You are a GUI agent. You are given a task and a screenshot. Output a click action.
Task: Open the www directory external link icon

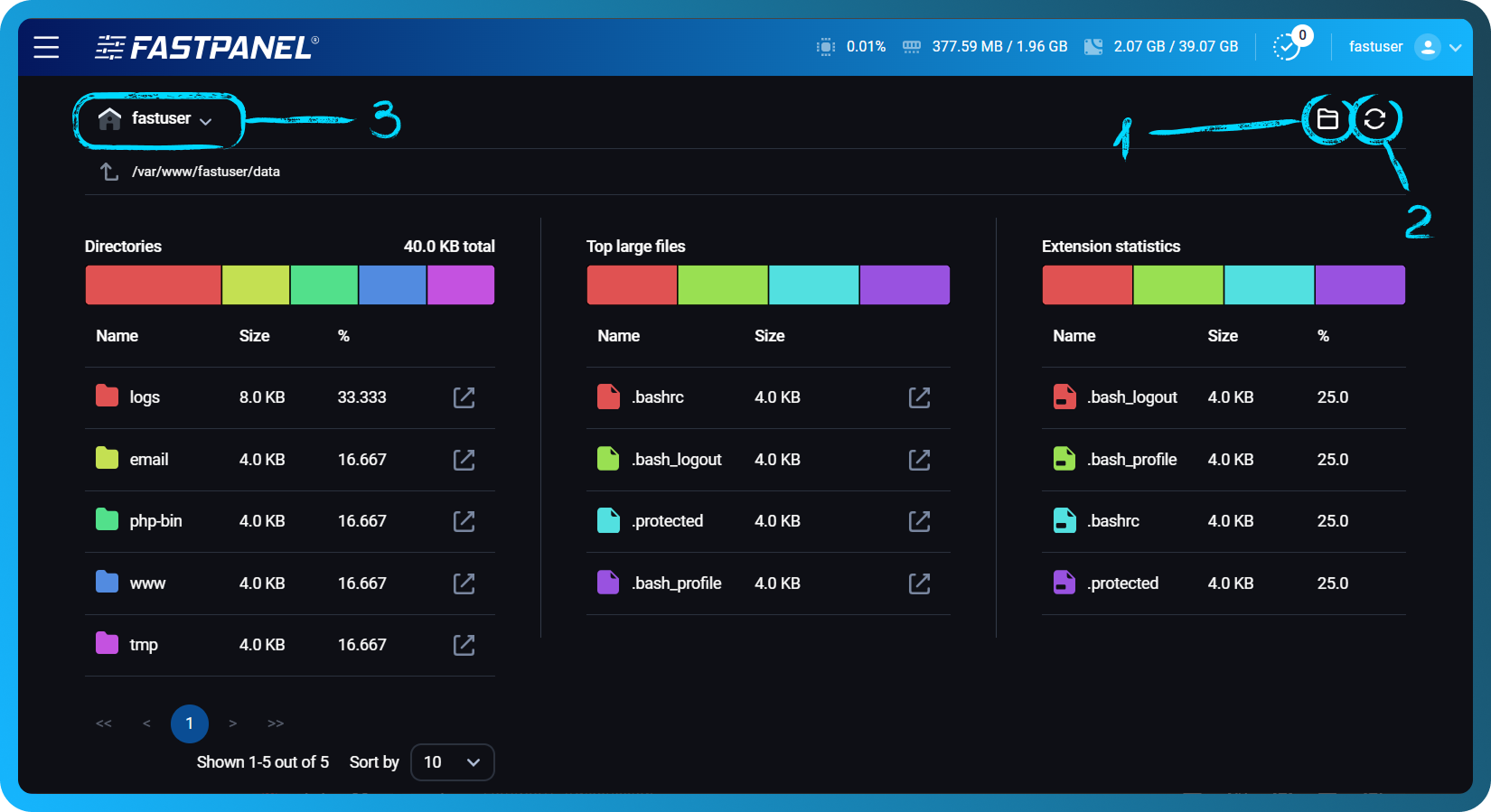tap(464, 583)
